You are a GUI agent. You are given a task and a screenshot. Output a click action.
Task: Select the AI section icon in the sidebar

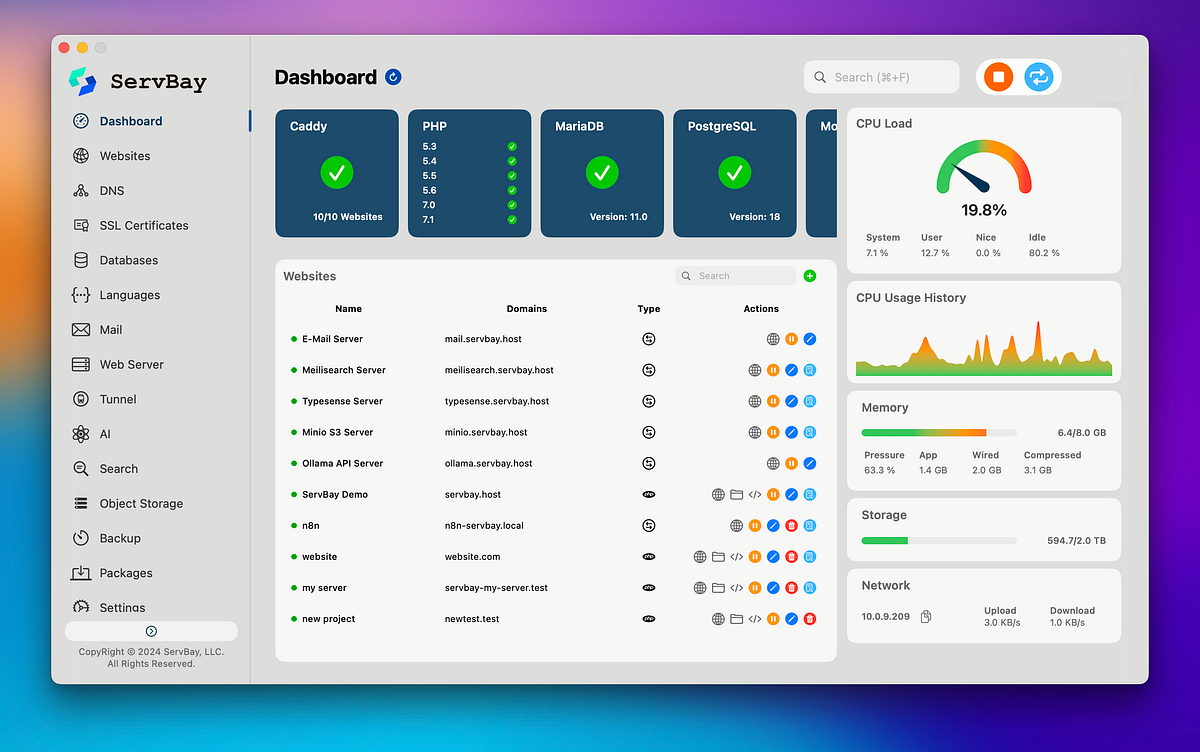coord(83,433)
